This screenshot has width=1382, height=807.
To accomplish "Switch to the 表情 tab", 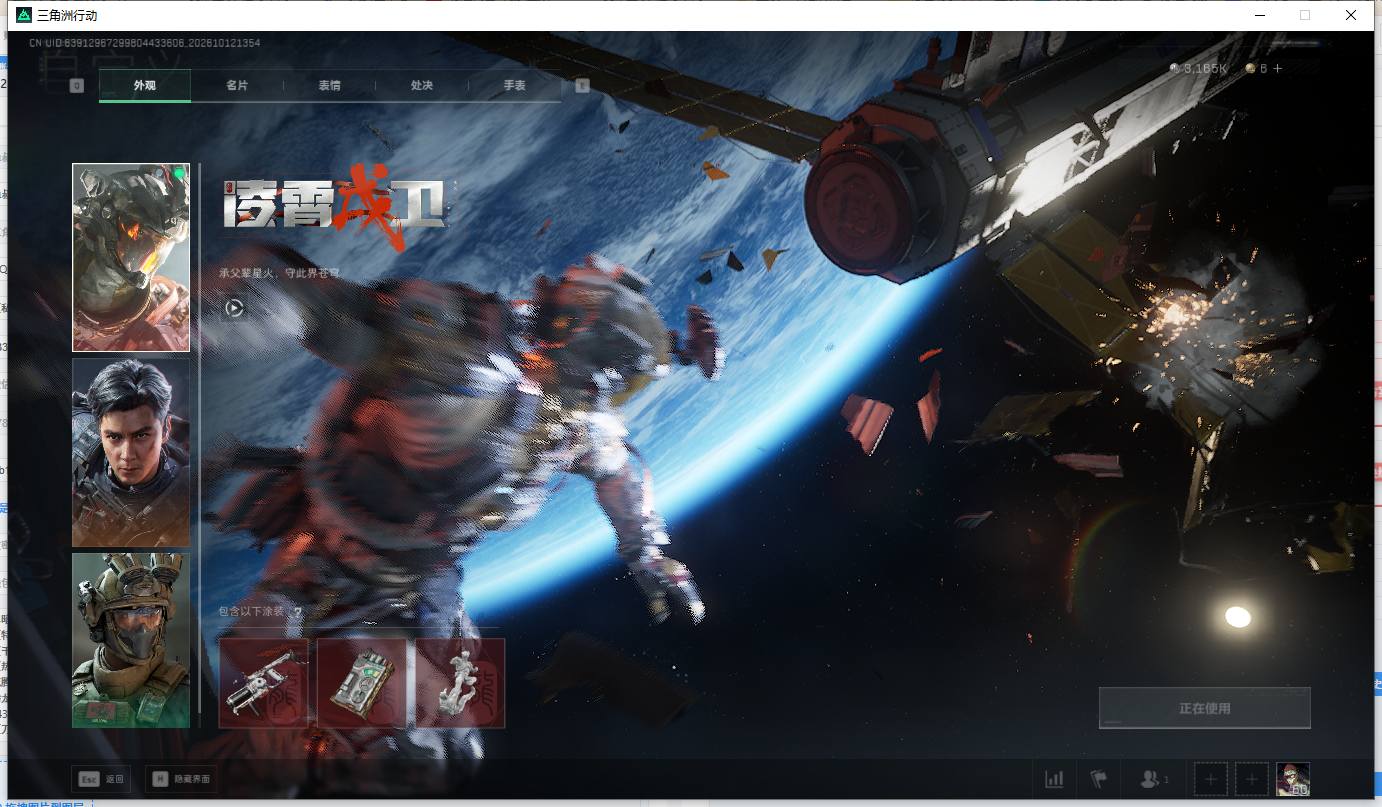I will [x=329, y=86].
